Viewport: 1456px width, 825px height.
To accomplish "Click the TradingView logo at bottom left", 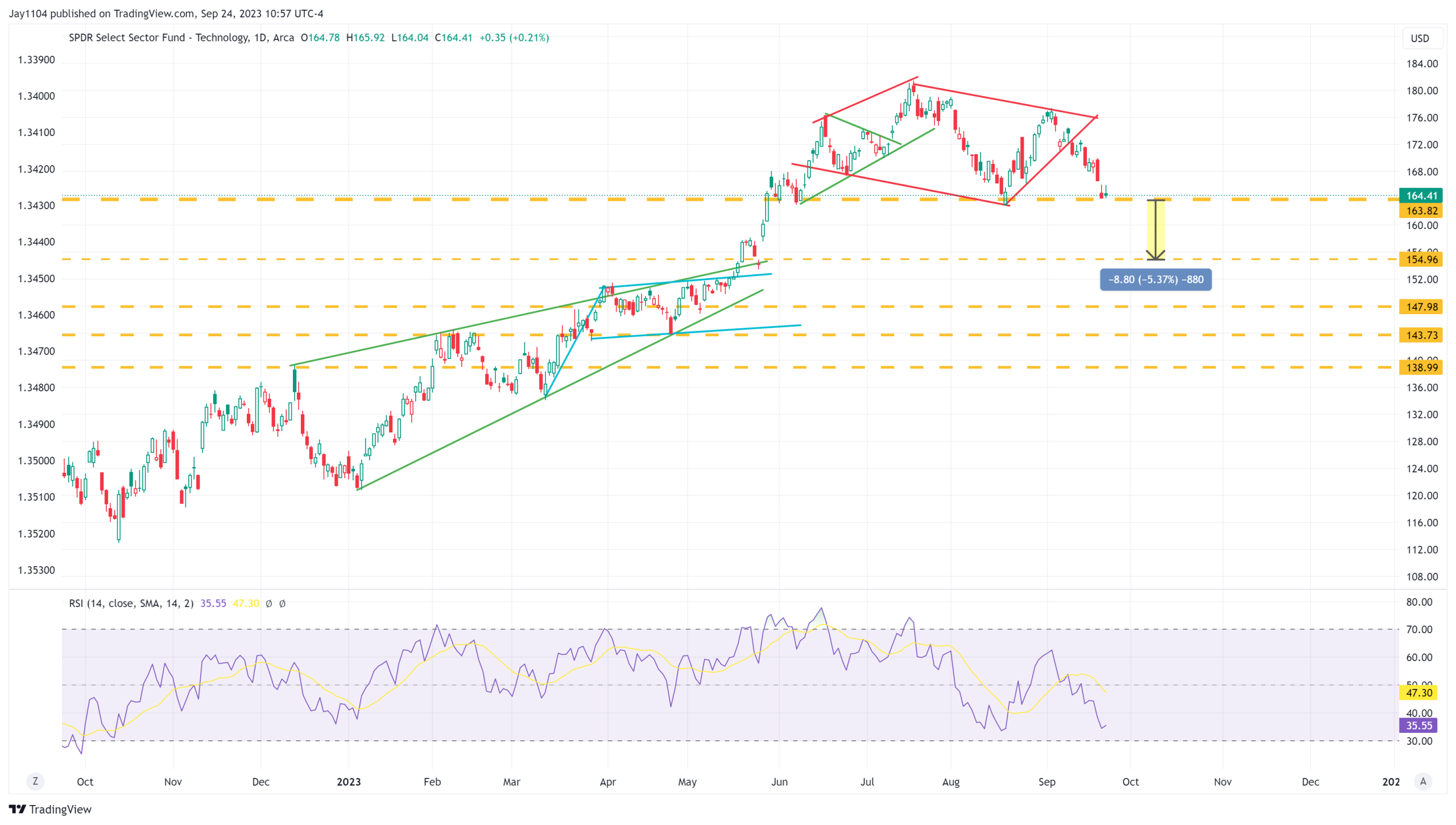I will click(50, 809).
